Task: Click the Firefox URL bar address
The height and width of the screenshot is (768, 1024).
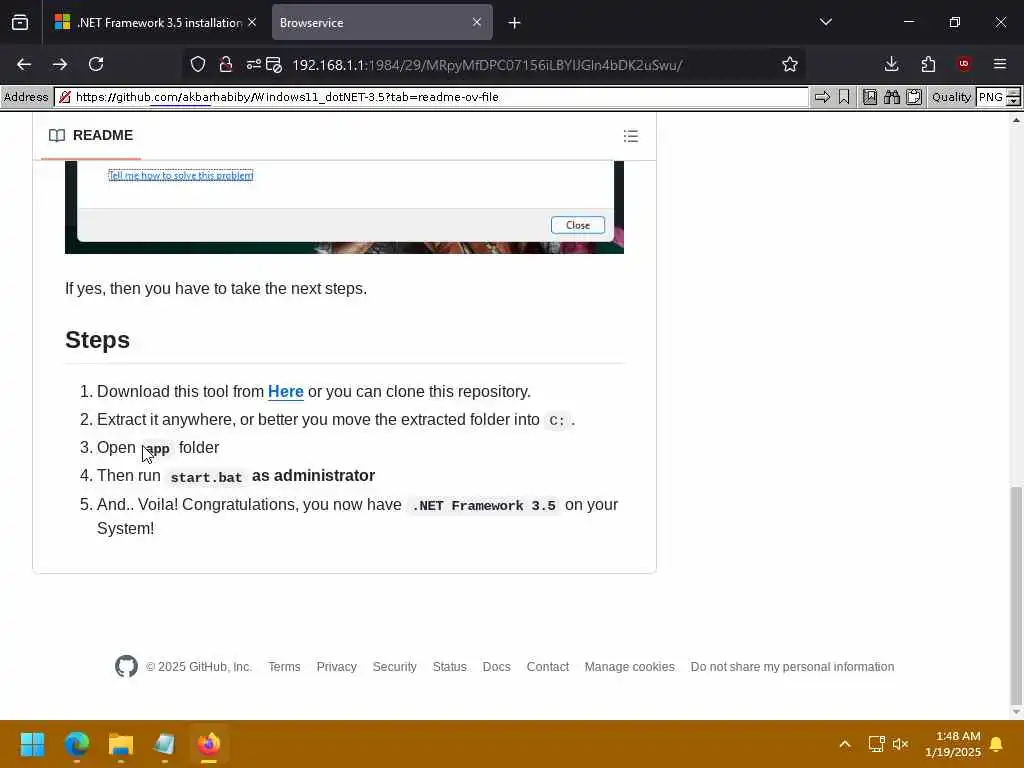Action: [487, 65]
